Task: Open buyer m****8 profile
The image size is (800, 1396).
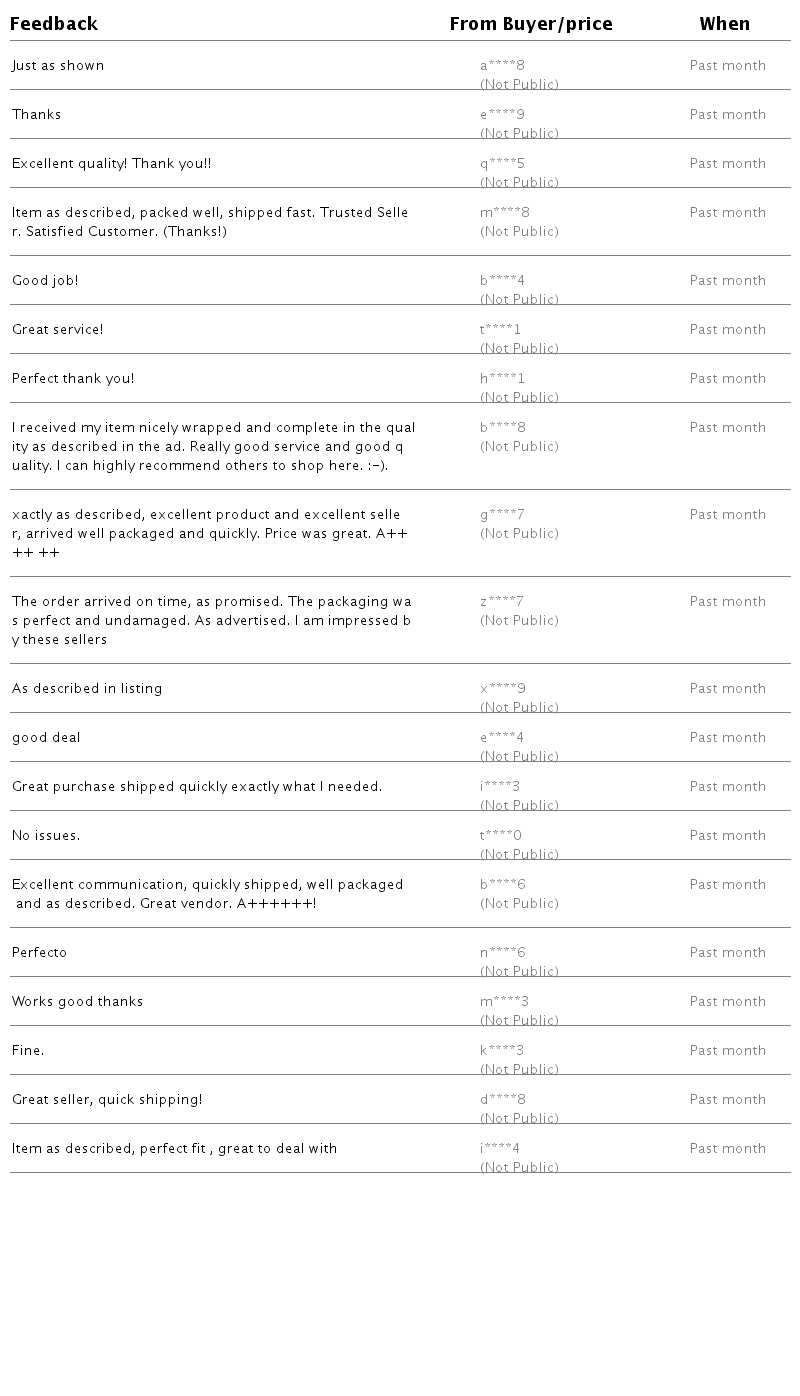Action: pos(504,213)
